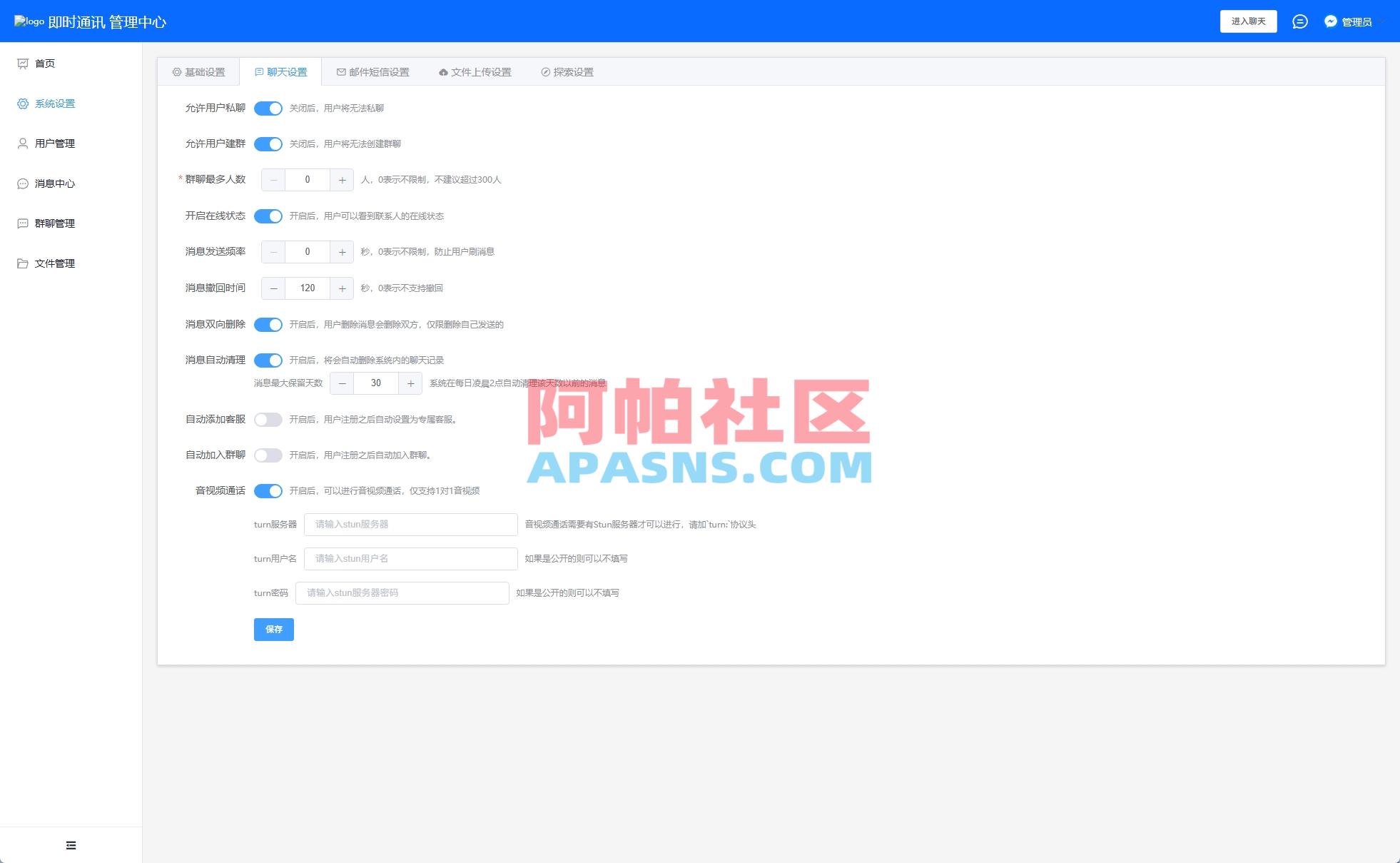This screenshot has height=863, width=1400.
Task: Select the 系统设置 gear icon in sidebar
Action: point(23,103)
